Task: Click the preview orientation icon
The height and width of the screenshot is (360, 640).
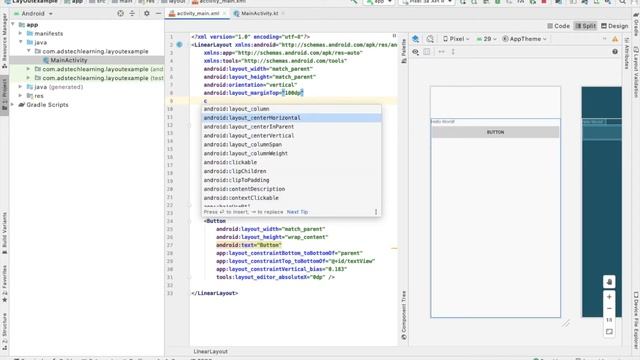Action: 430,39
